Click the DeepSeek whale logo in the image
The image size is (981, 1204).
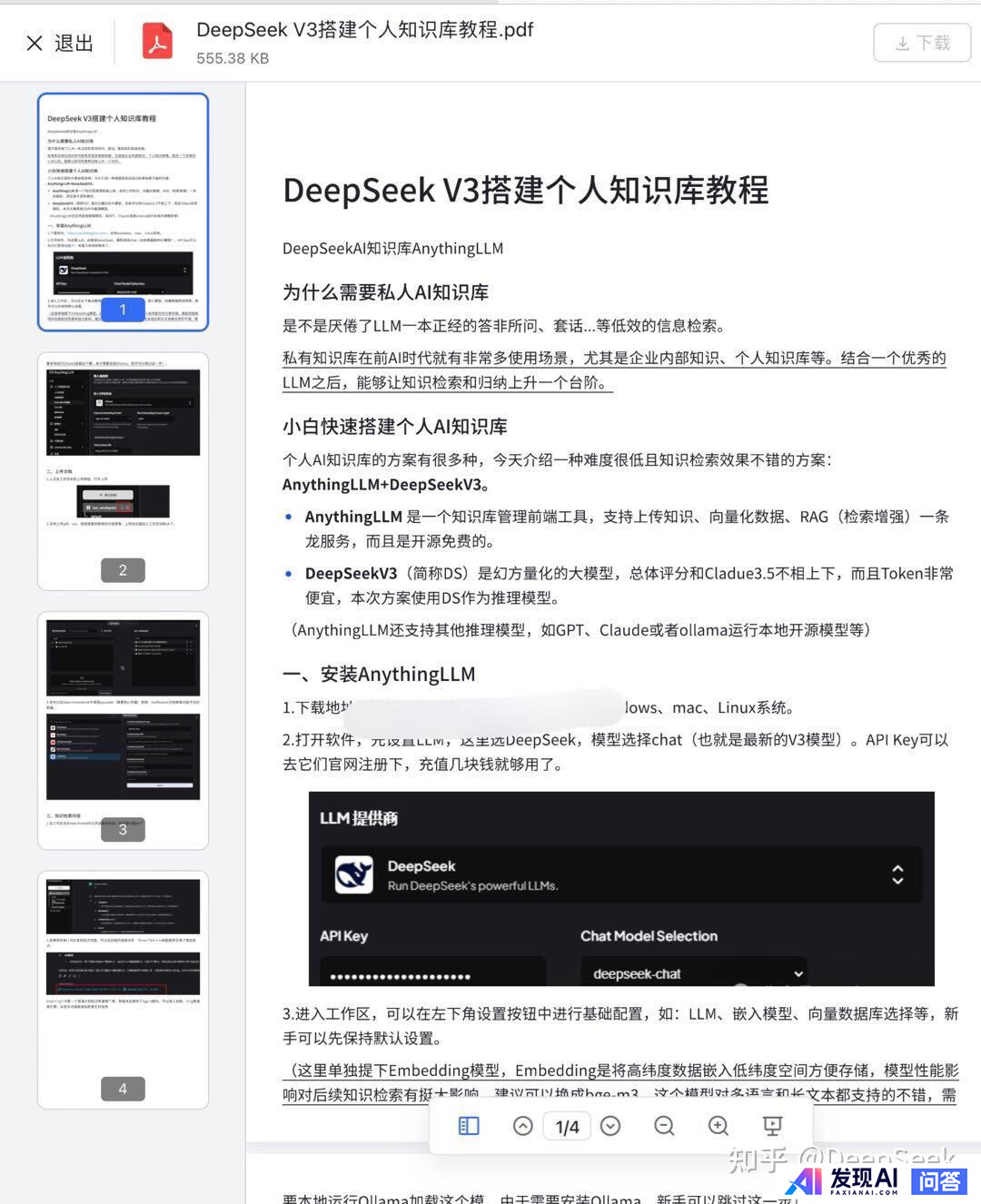point(354,875)
